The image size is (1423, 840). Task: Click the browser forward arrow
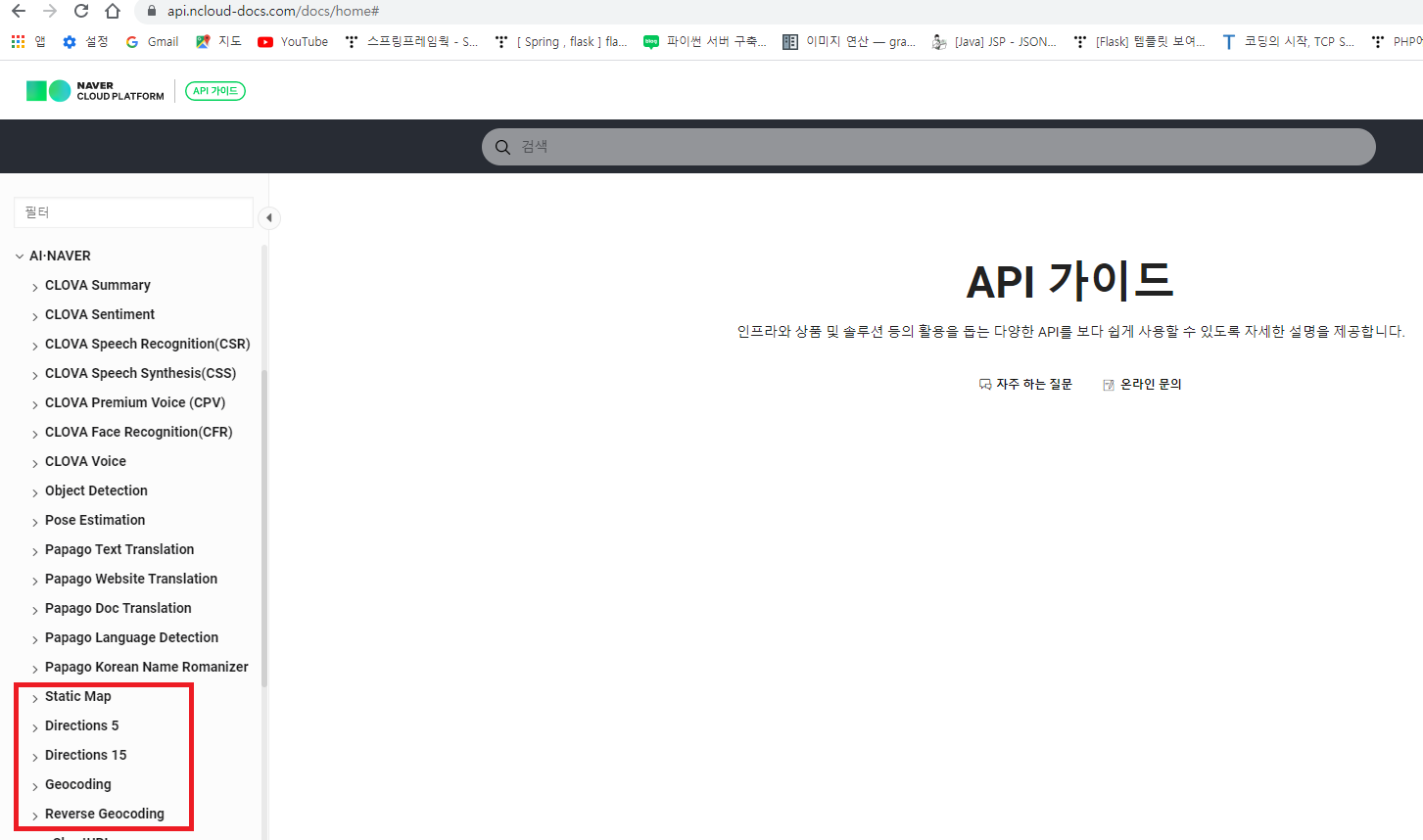pos(50,11)
